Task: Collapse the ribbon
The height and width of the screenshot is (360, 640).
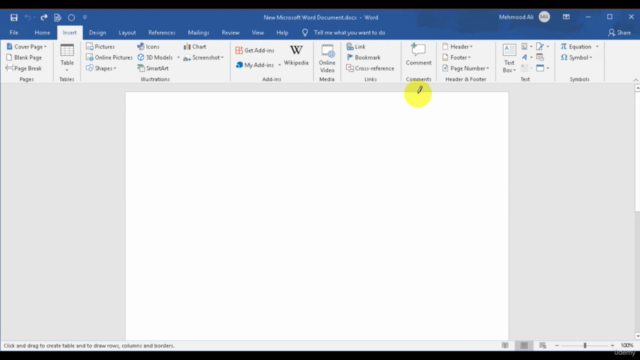Action: coord(636,80)
